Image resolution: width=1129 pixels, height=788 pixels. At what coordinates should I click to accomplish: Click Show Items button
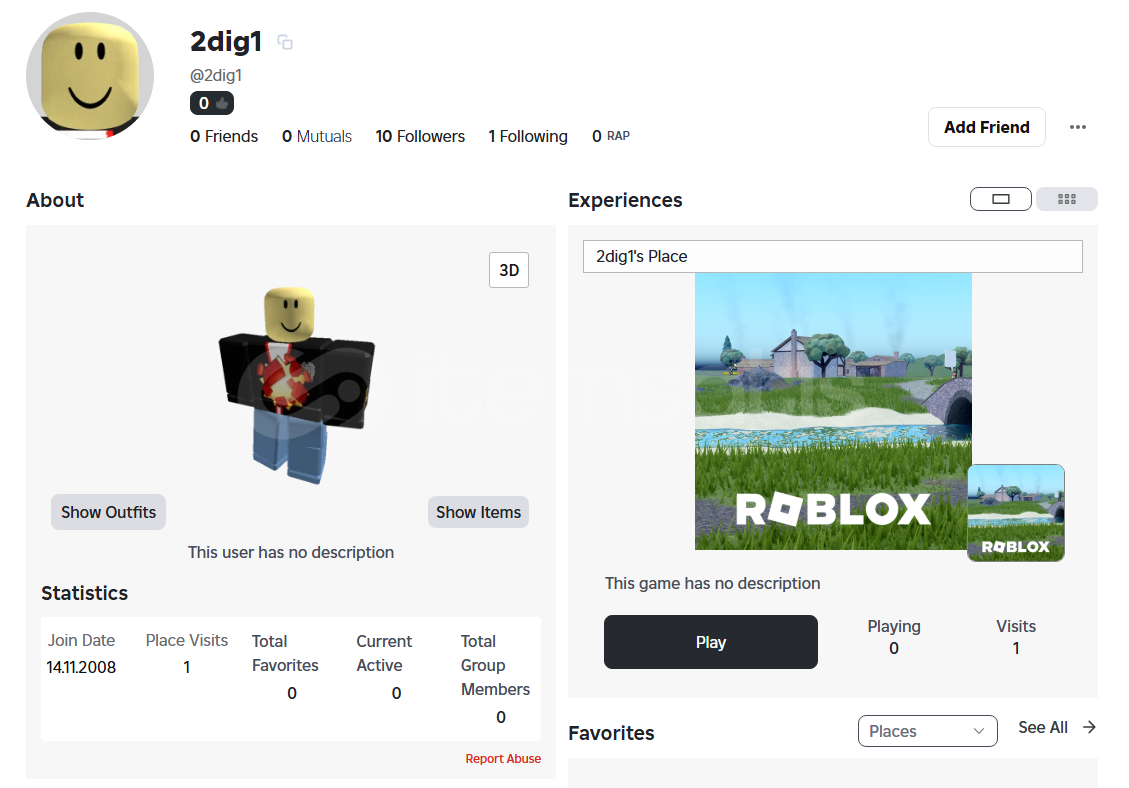click(x=478, y=512)
